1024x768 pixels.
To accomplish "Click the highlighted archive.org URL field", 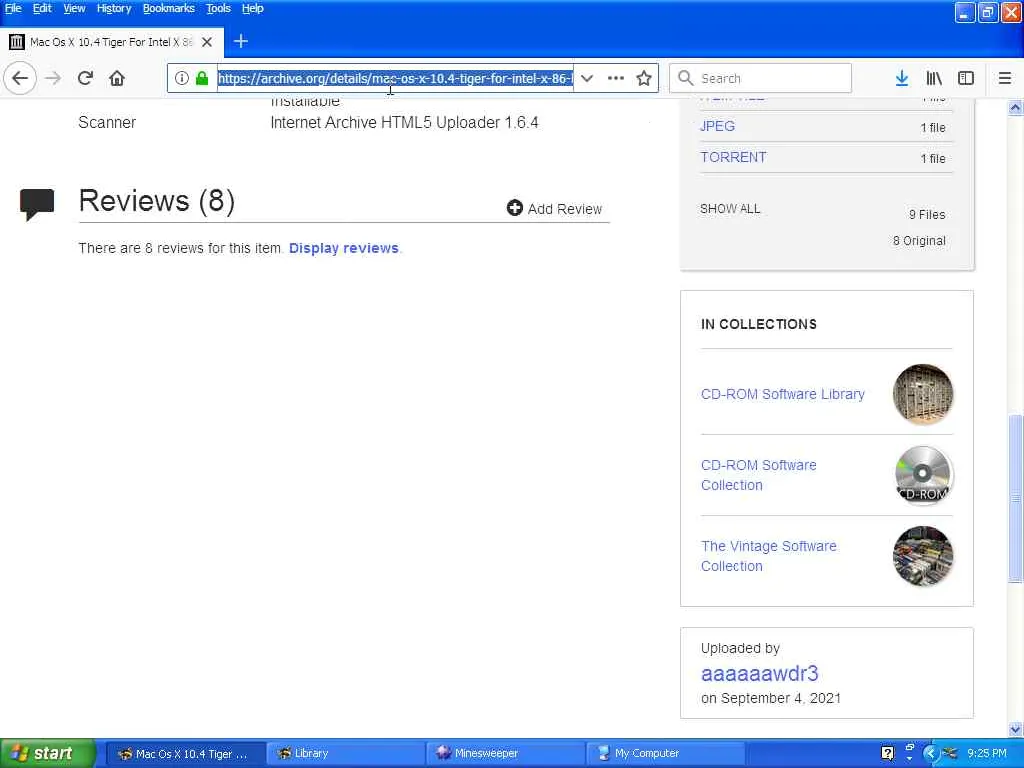I will (395, 78).
